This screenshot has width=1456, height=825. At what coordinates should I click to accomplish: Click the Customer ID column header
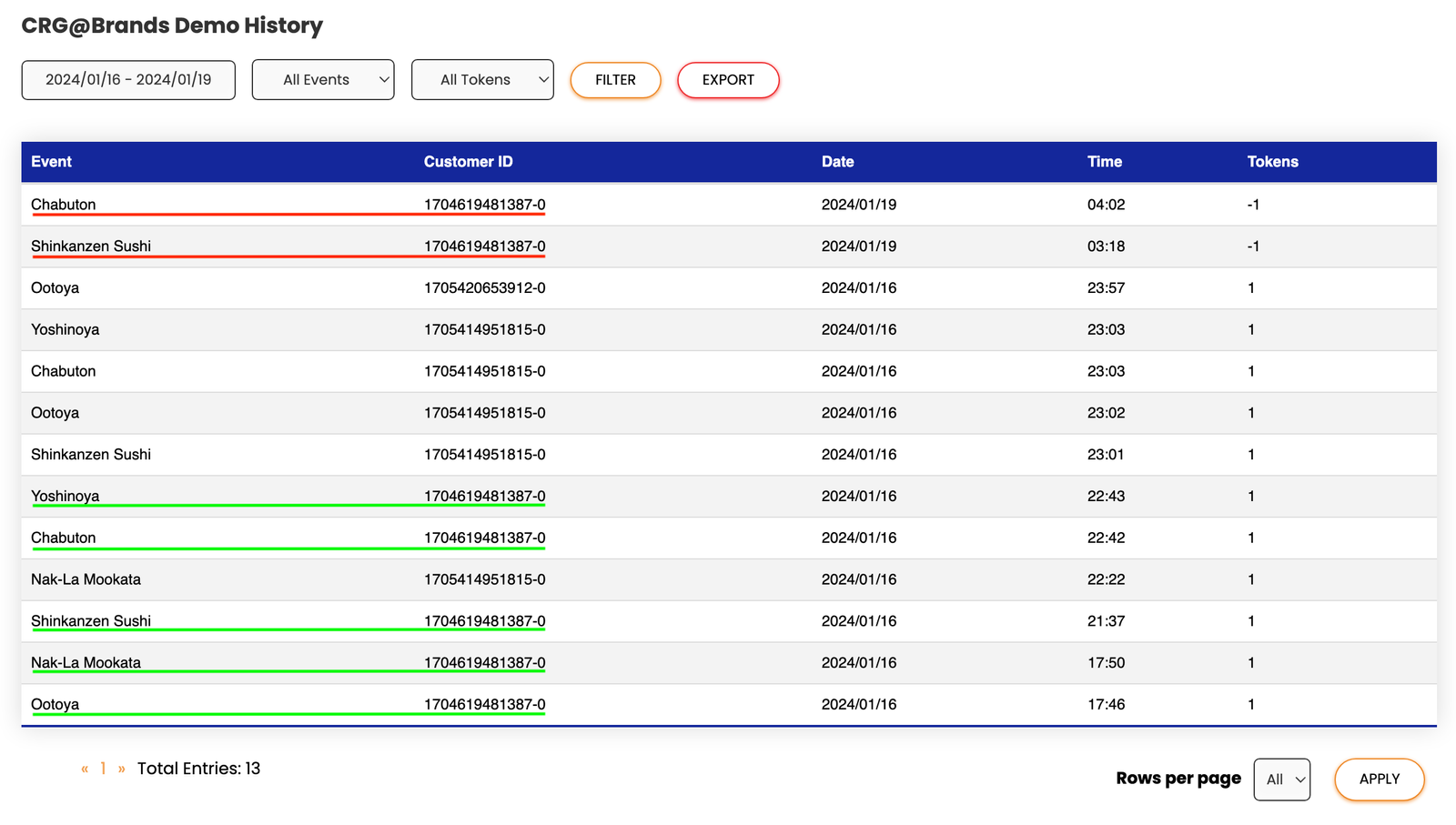point(468,162)
